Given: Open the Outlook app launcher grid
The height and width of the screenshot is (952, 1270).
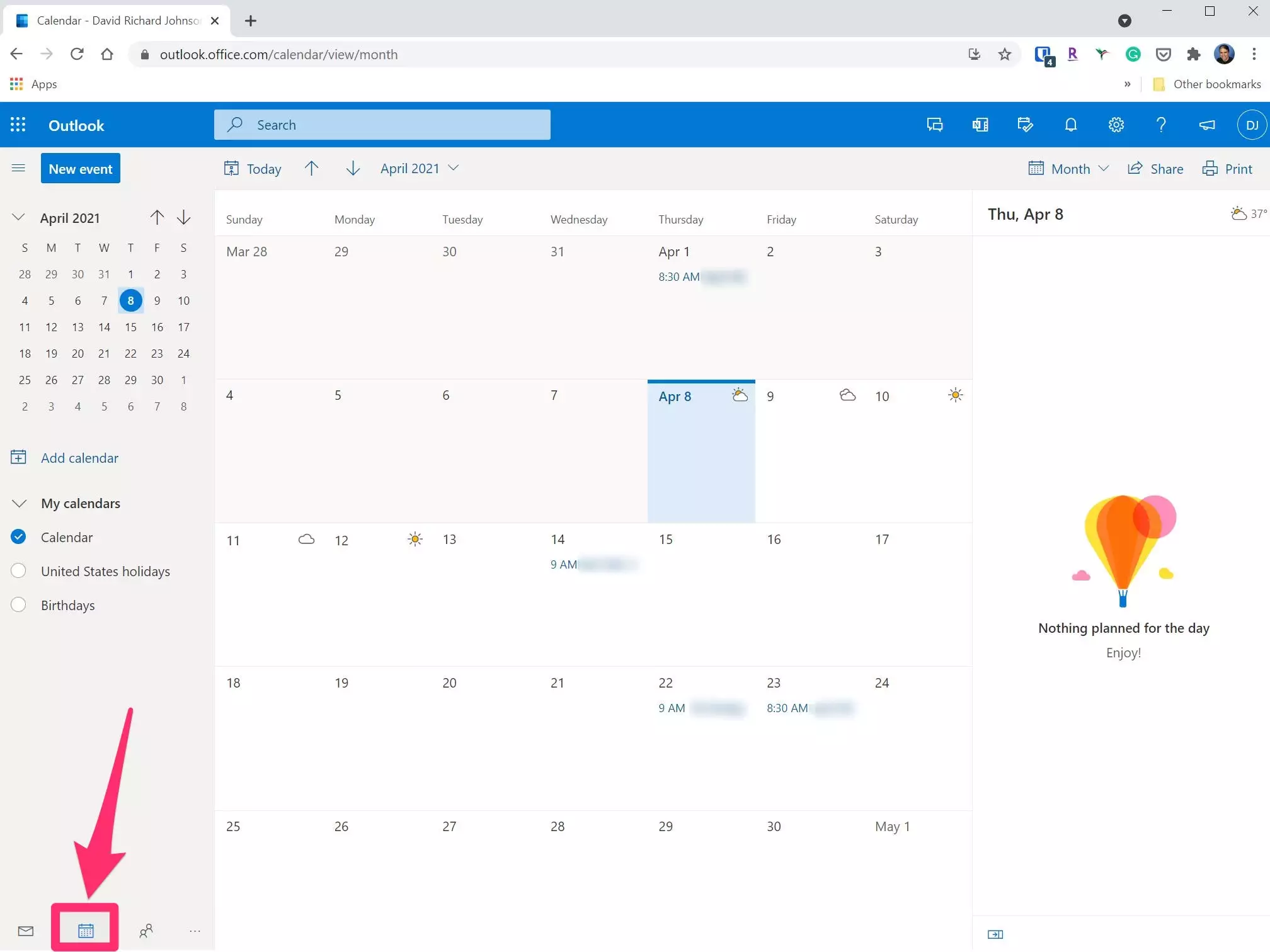Looking at the screenshot, I should click(x=18, y=125).
